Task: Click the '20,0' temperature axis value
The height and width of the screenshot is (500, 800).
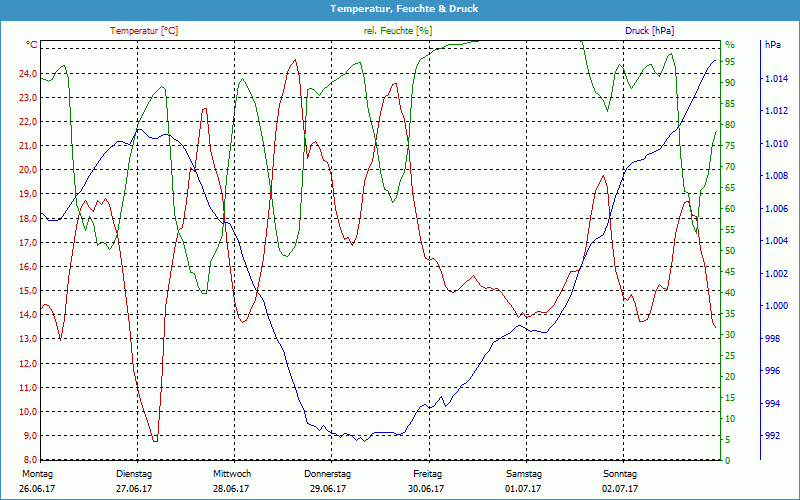Action: click(x=28, y=170)
